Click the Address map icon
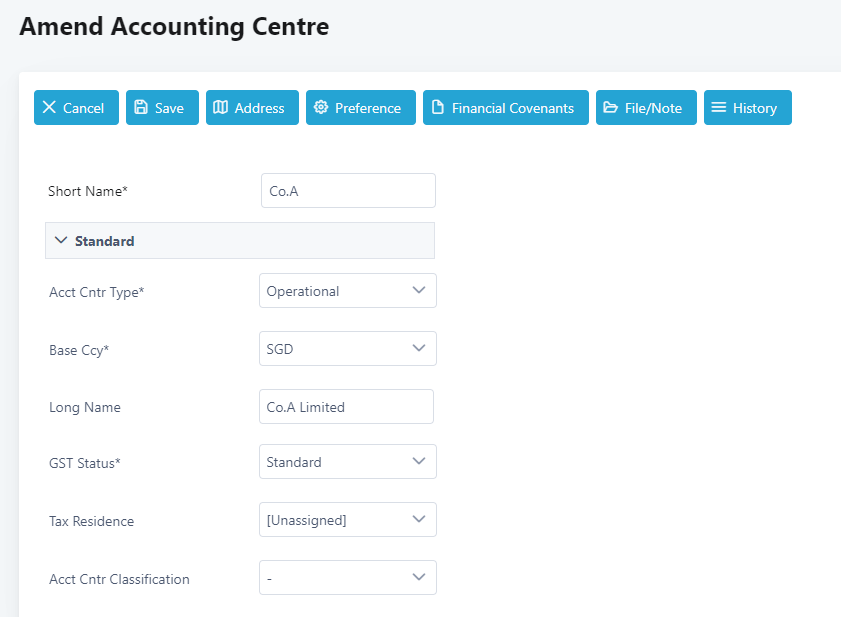Image resolution: width=841 pixels, height=617 pixels. [221, 108]
